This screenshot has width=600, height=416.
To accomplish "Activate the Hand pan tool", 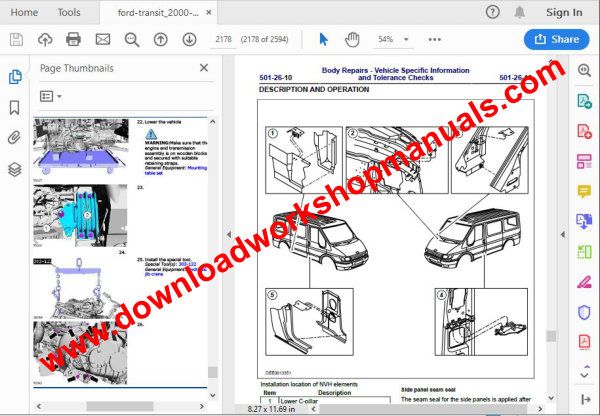I will tap(352, 39).
